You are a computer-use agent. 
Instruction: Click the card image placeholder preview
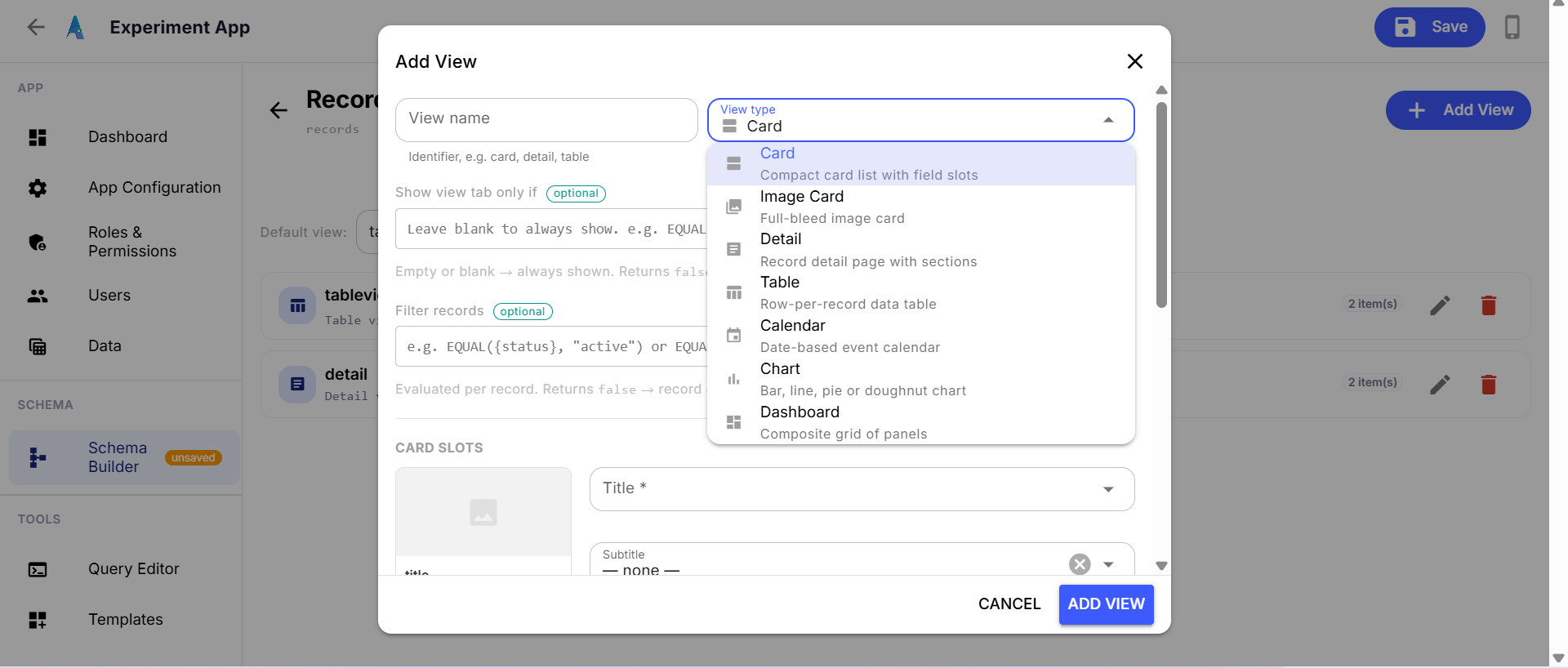(483, 512)
